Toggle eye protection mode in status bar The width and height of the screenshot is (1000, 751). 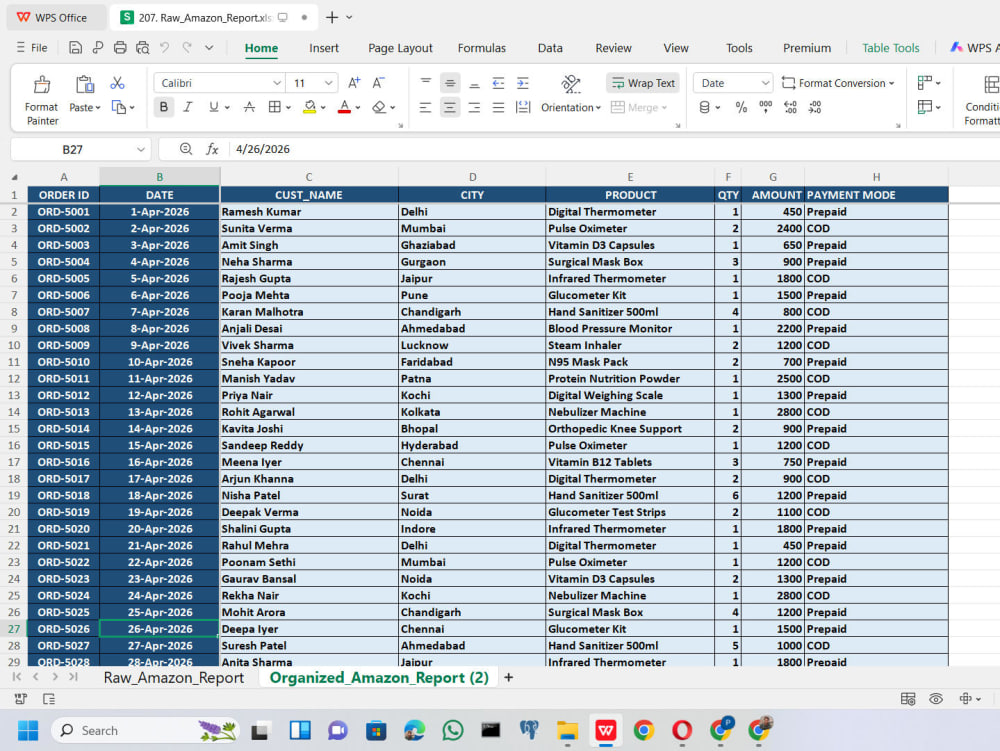tap(936, 699)
